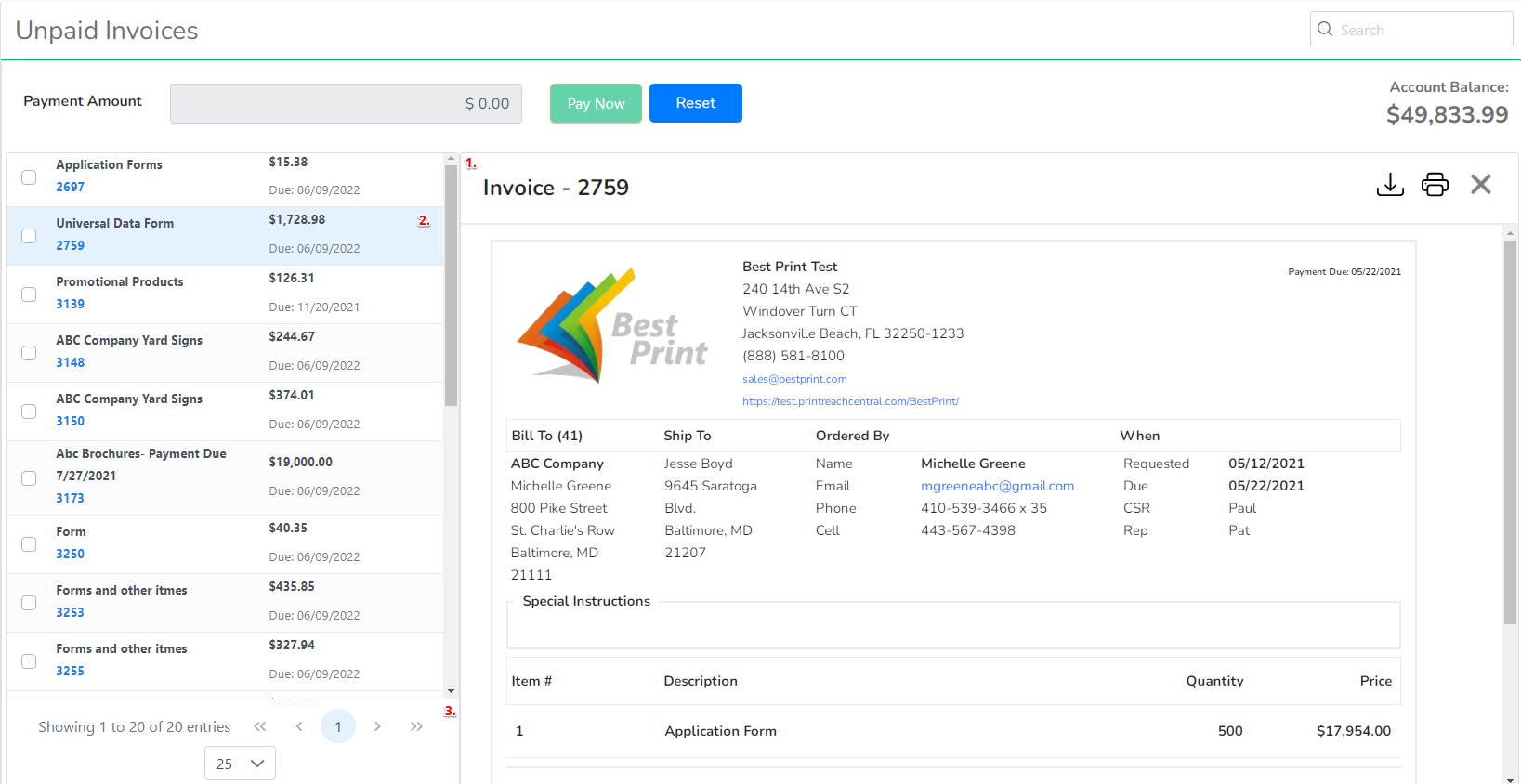Viewport: 1521px width, 784px height.
Task: Check the Promotional Products 3139 invoice
Action: pyautogui.click(x=29, y=294)
